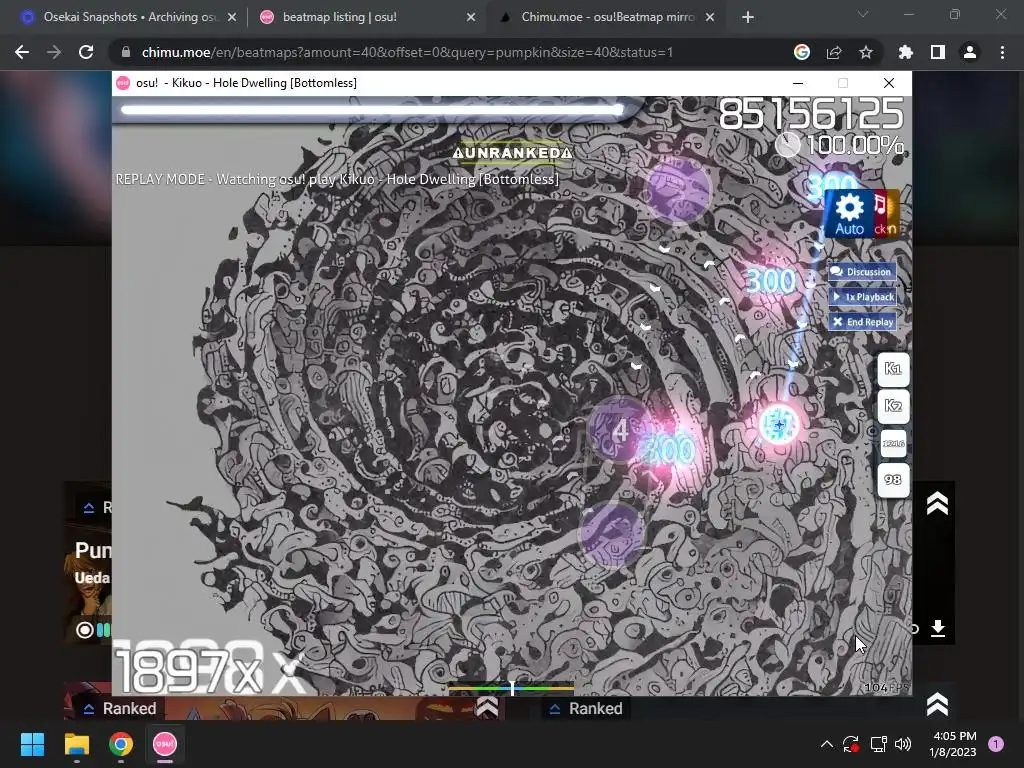This screenshot has width=1024, height=768.
Task: Go forward in browser history
Action: point(54,52)
